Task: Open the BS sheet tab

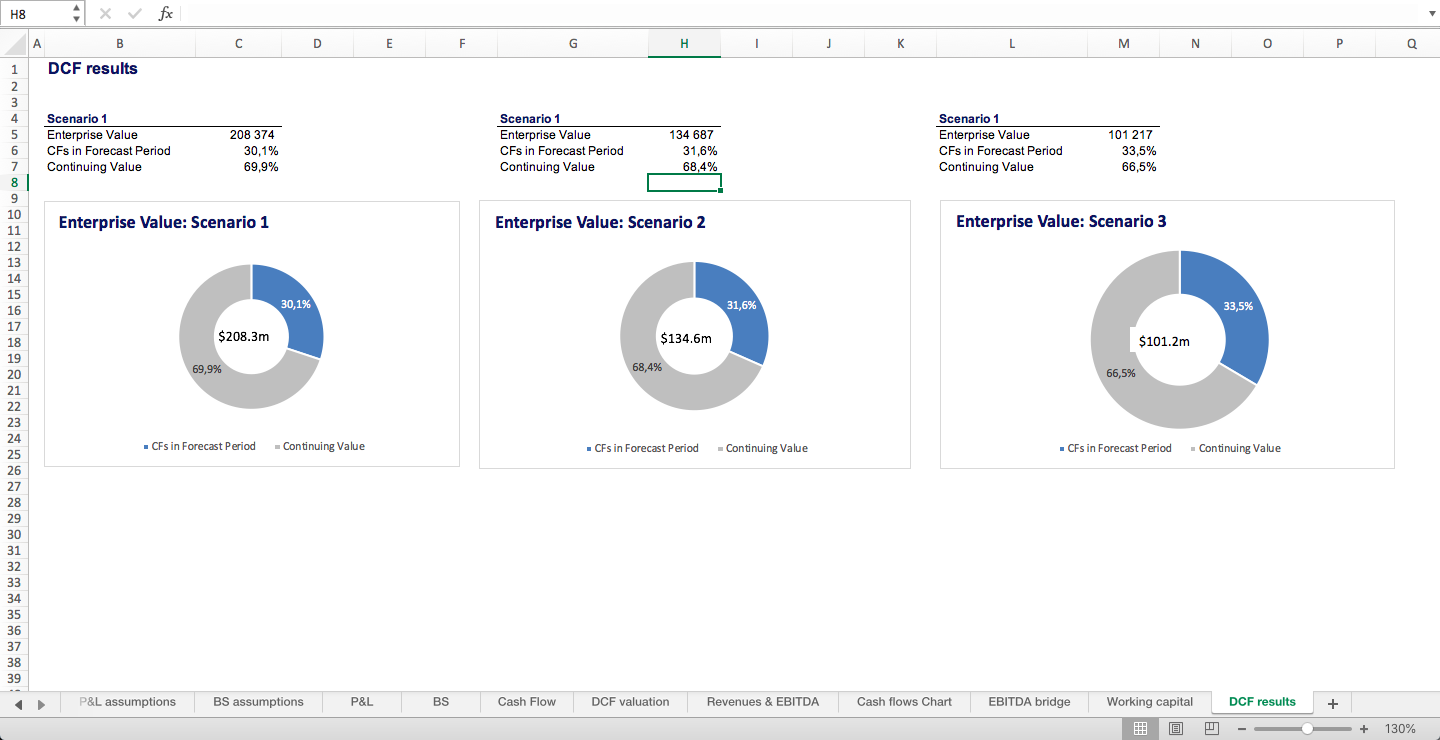Action: click(x=441, y=702)
